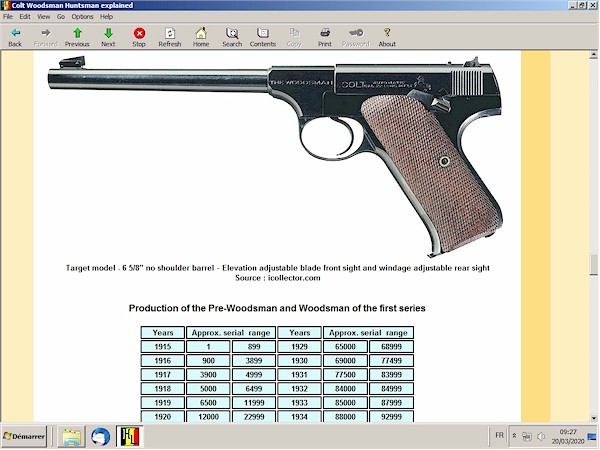Click the Password key icon
600x450 pixels.
click(x=355, y=38)
